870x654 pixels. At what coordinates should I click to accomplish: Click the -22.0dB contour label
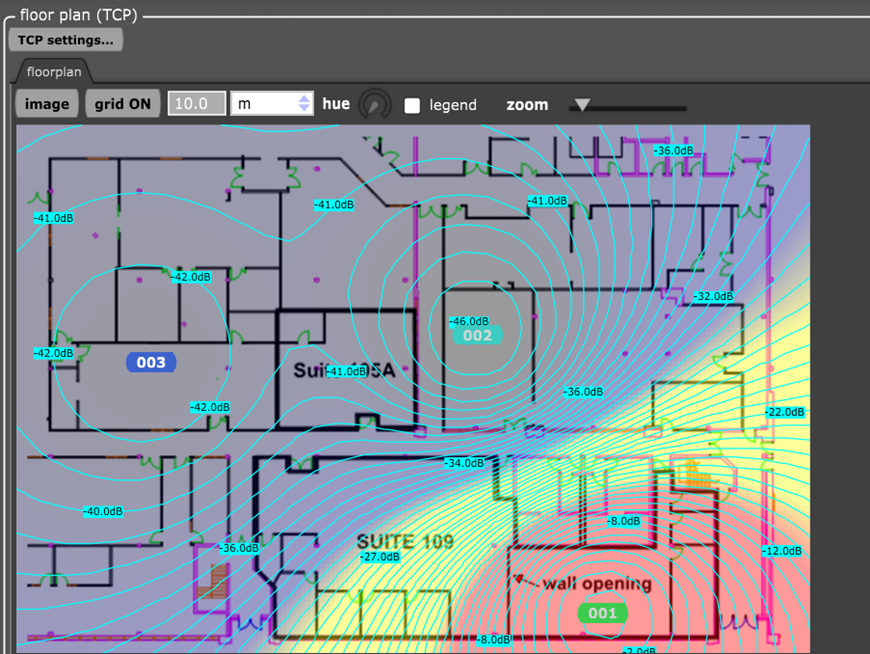tap(785, 412)
